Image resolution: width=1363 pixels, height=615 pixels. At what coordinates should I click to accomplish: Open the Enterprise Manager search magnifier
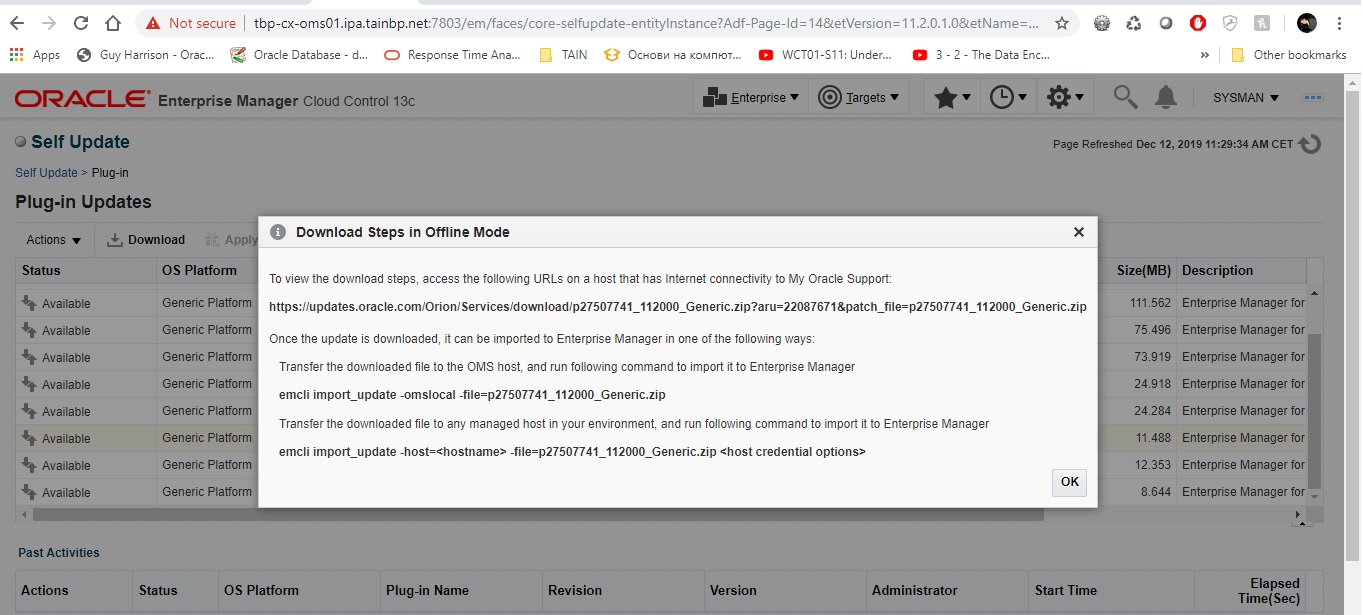click(x=1126, y=97)
